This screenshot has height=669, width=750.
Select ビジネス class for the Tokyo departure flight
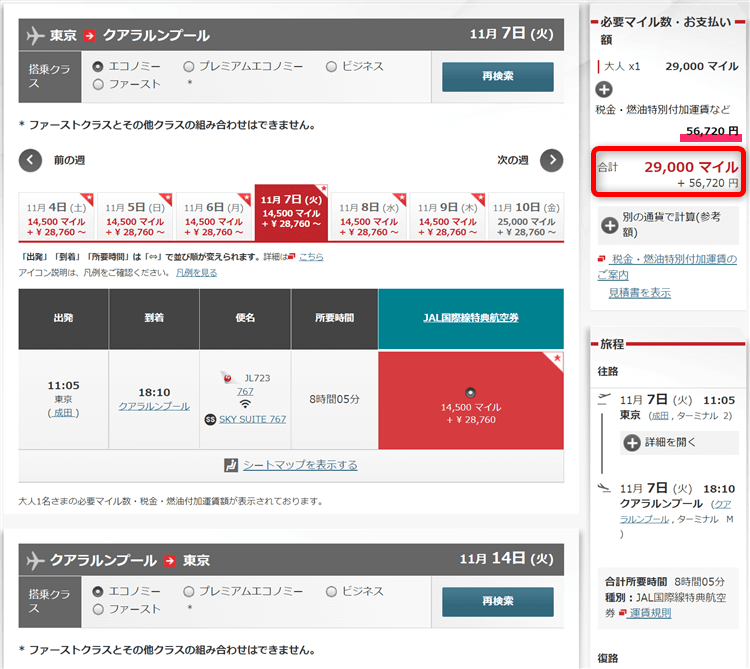(332, 67)
